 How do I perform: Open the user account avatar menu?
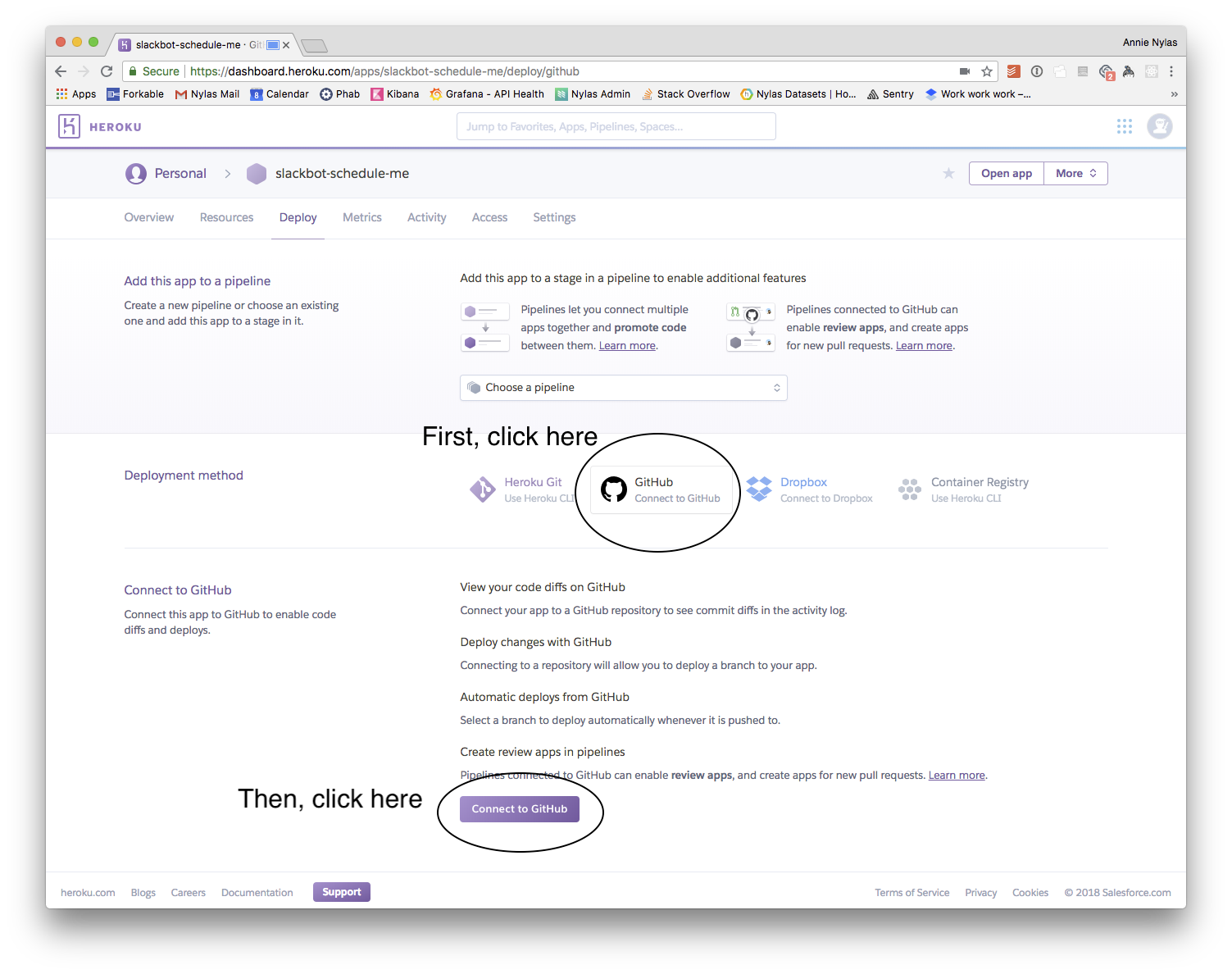tap(1159, 126)
